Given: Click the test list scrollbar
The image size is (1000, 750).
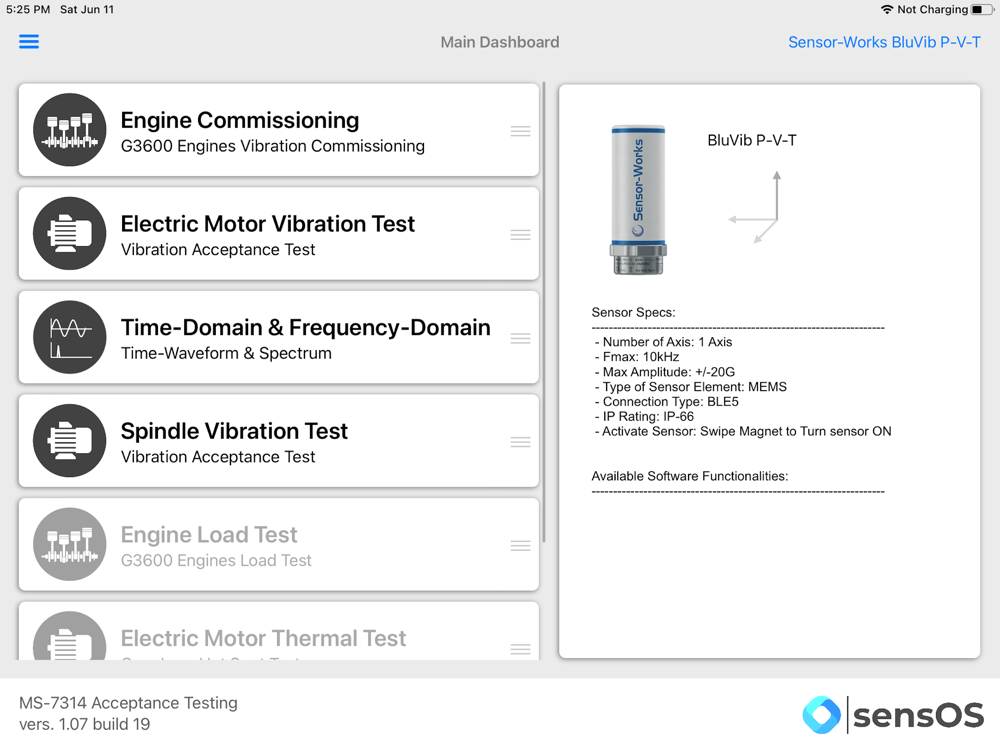Looking at the screenshot, I should coord(544,312).
